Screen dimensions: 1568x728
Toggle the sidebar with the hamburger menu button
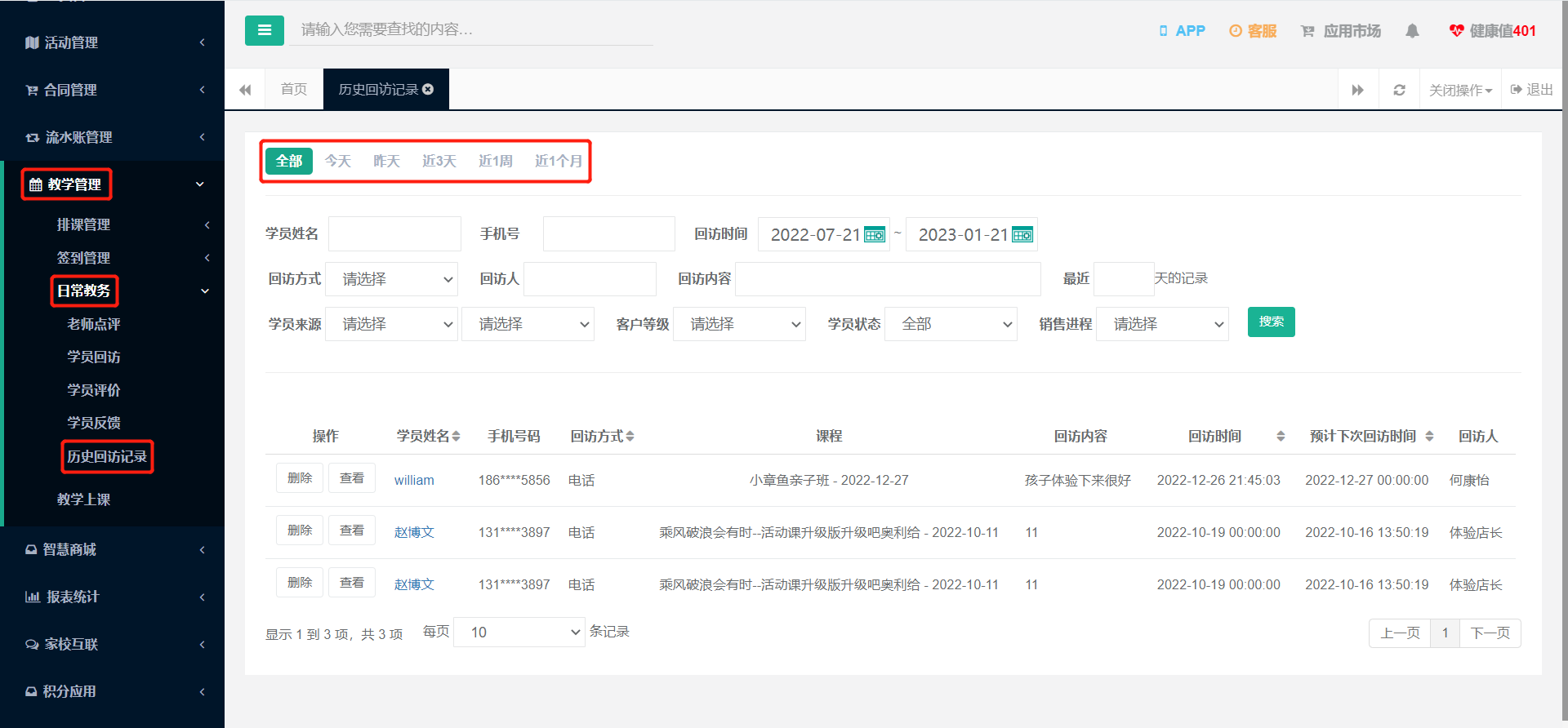tap(265, 30)
